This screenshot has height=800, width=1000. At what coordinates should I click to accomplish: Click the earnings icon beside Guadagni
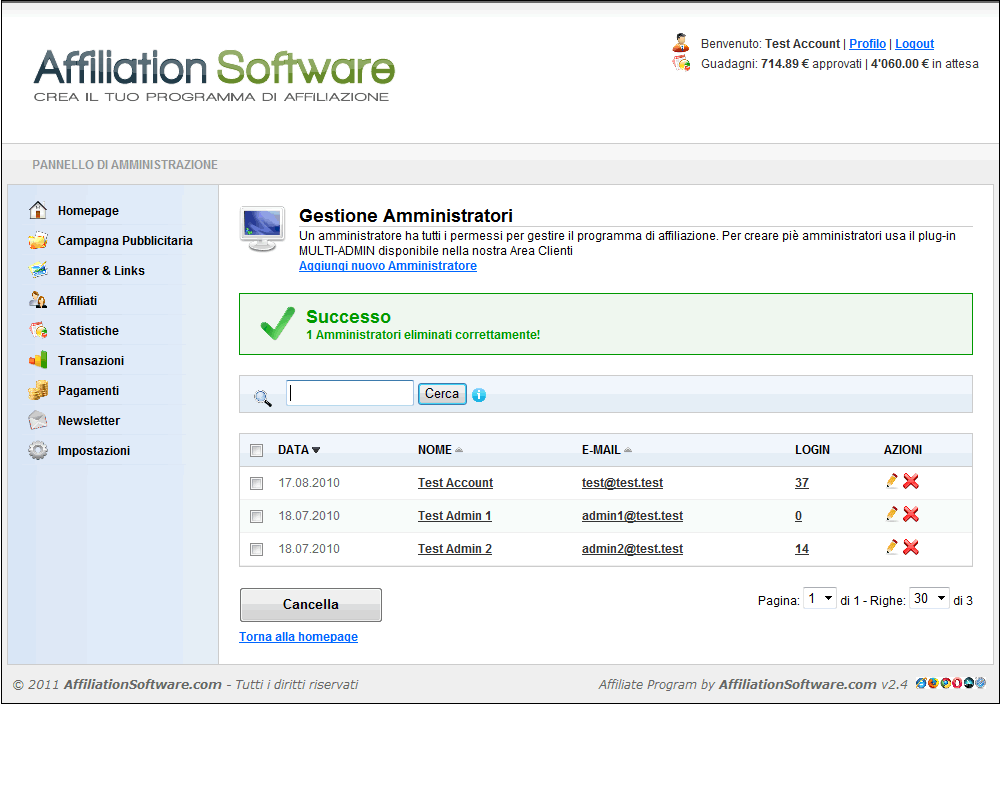tap(681, 63)
